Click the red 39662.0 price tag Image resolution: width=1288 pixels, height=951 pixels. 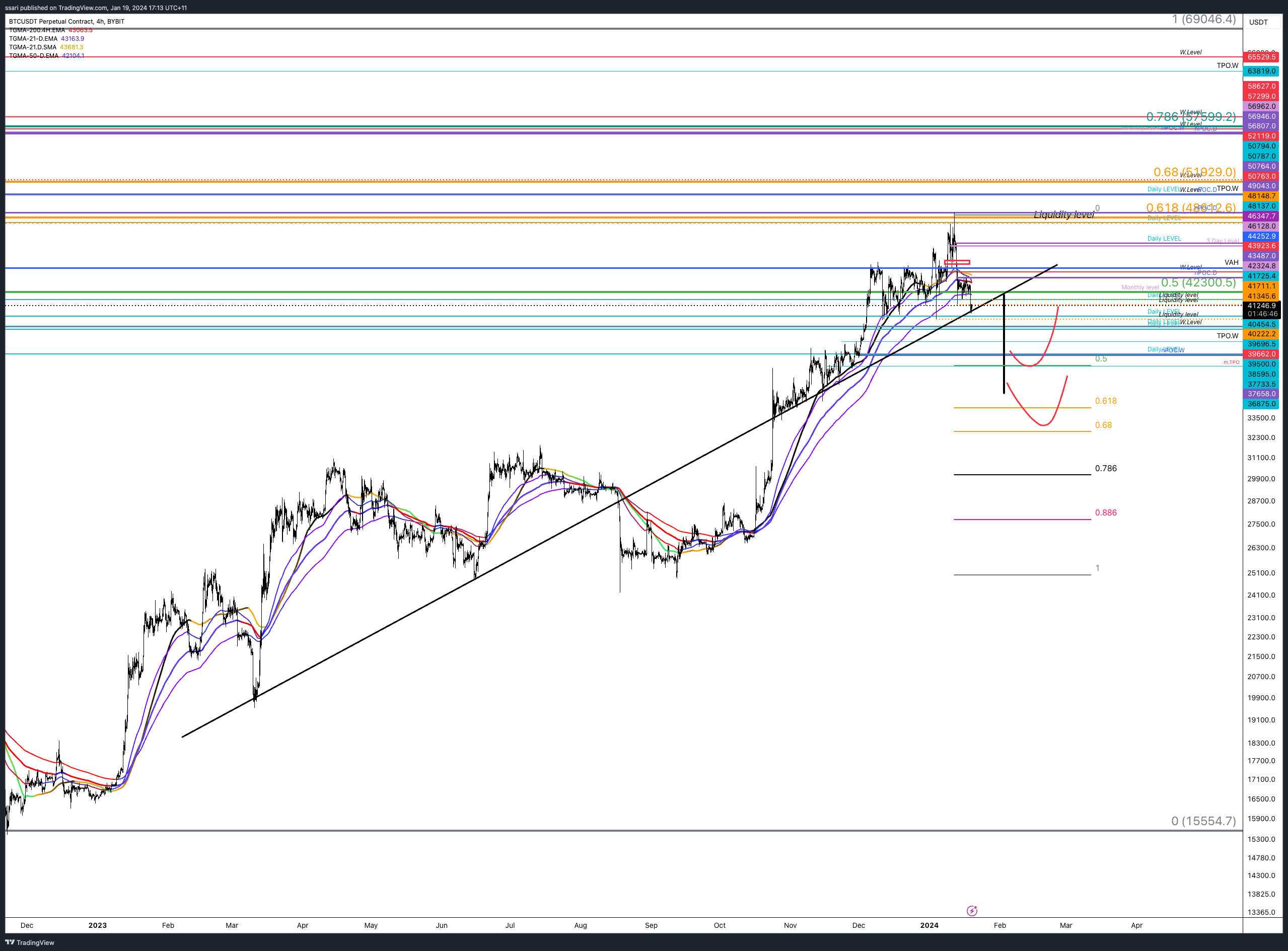(1261, 354)
